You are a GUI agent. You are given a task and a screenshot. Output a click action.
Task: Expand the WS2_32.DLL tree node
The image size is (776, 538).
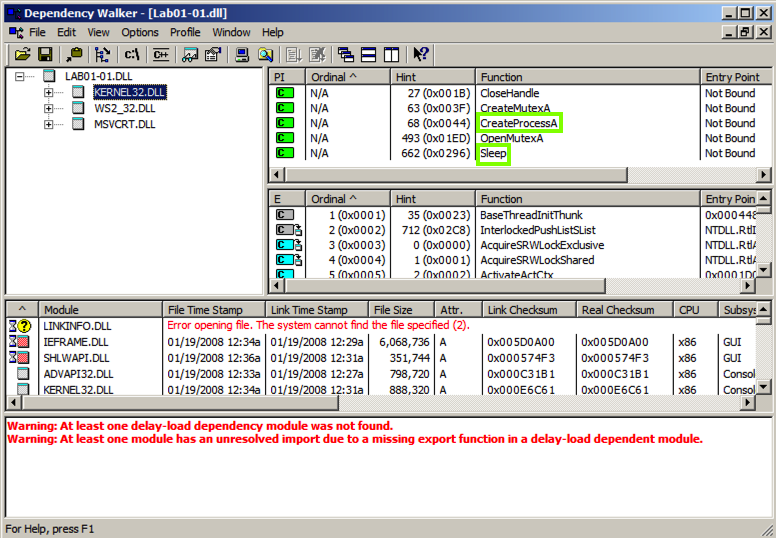[x=48, y=109]
